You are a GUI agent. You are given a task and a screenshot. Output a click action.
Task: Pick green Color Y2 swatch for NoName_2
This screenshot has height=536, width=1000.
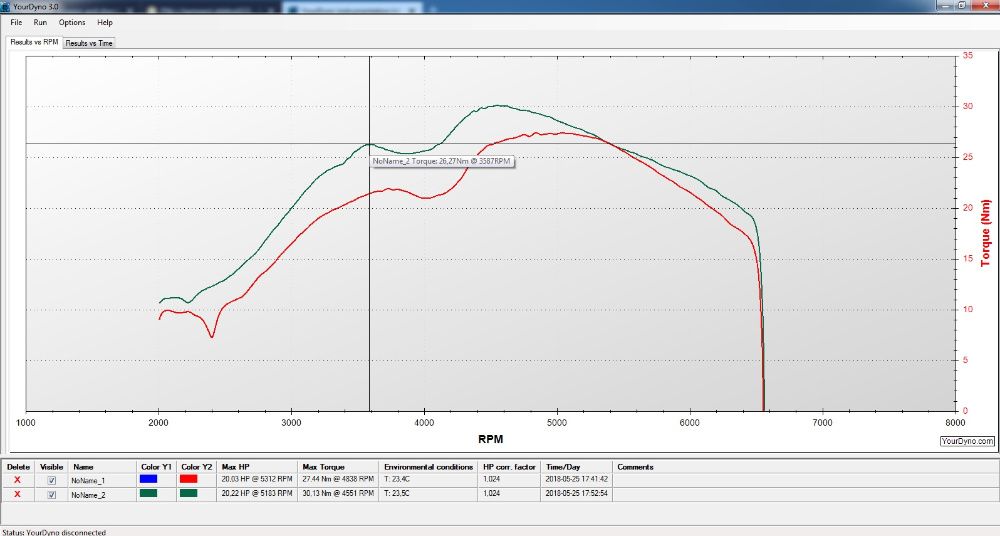189,493
